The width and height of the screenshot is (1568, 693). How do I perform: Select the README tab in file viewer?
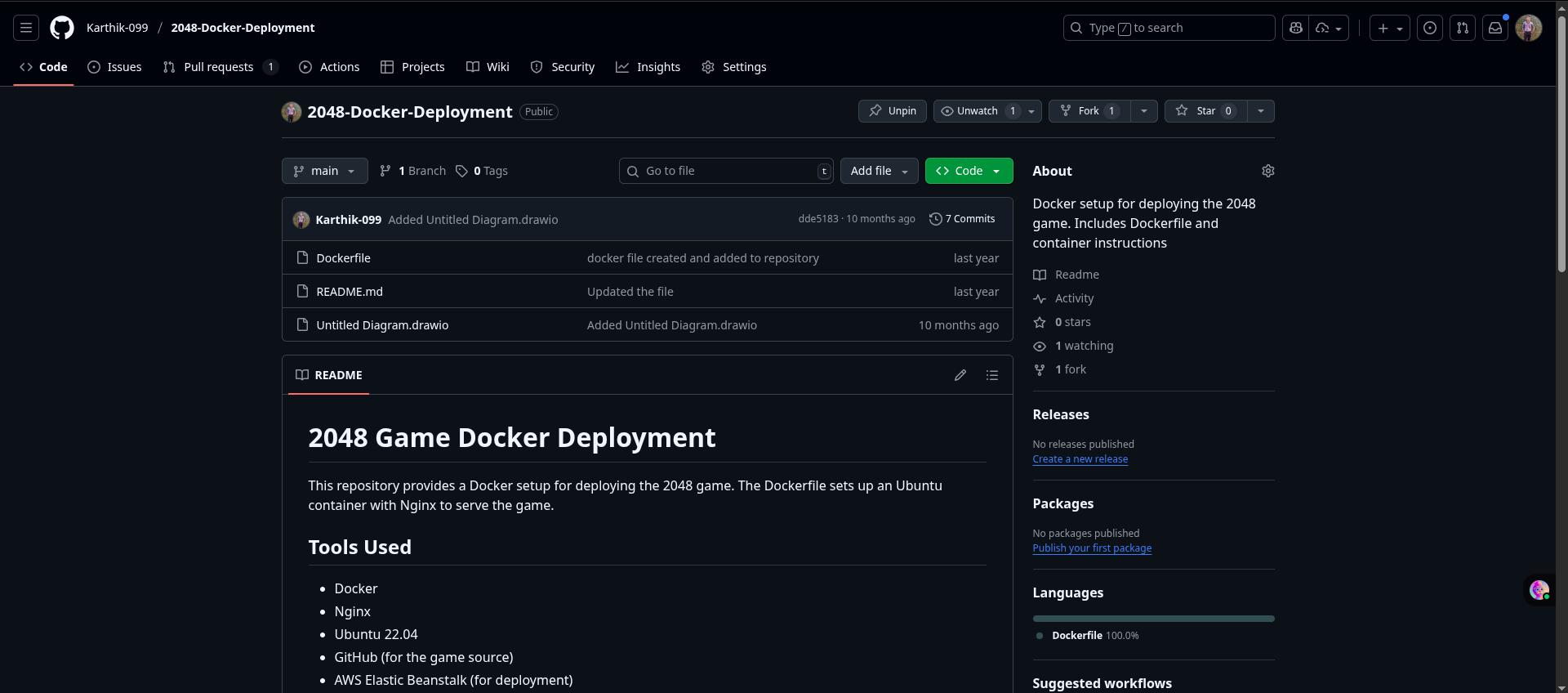click(x=329, y=375)
